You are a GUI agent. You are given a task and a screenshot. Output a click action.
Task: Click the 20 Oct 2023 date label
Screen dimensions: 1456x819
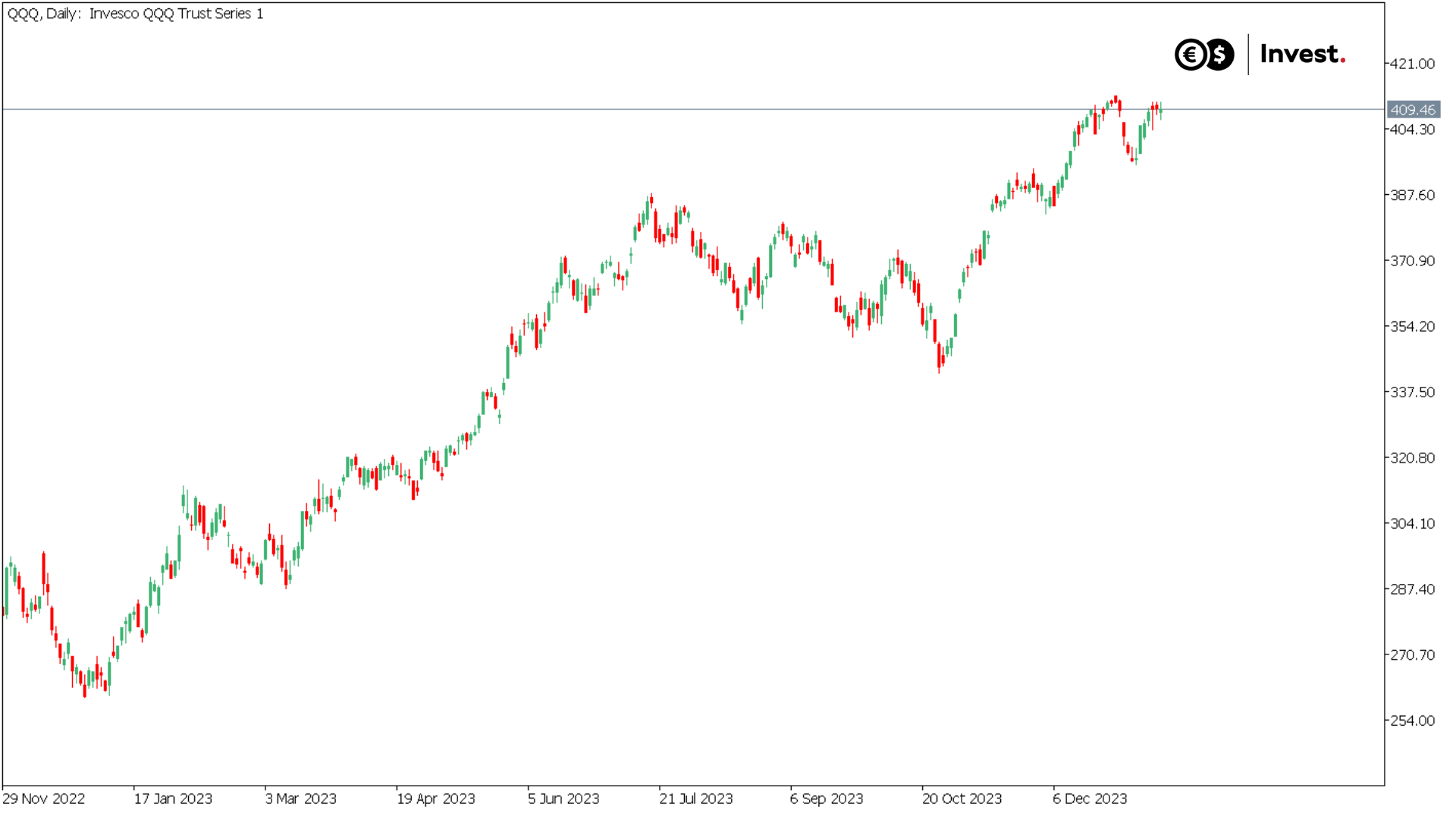click(x=962, y=799)
